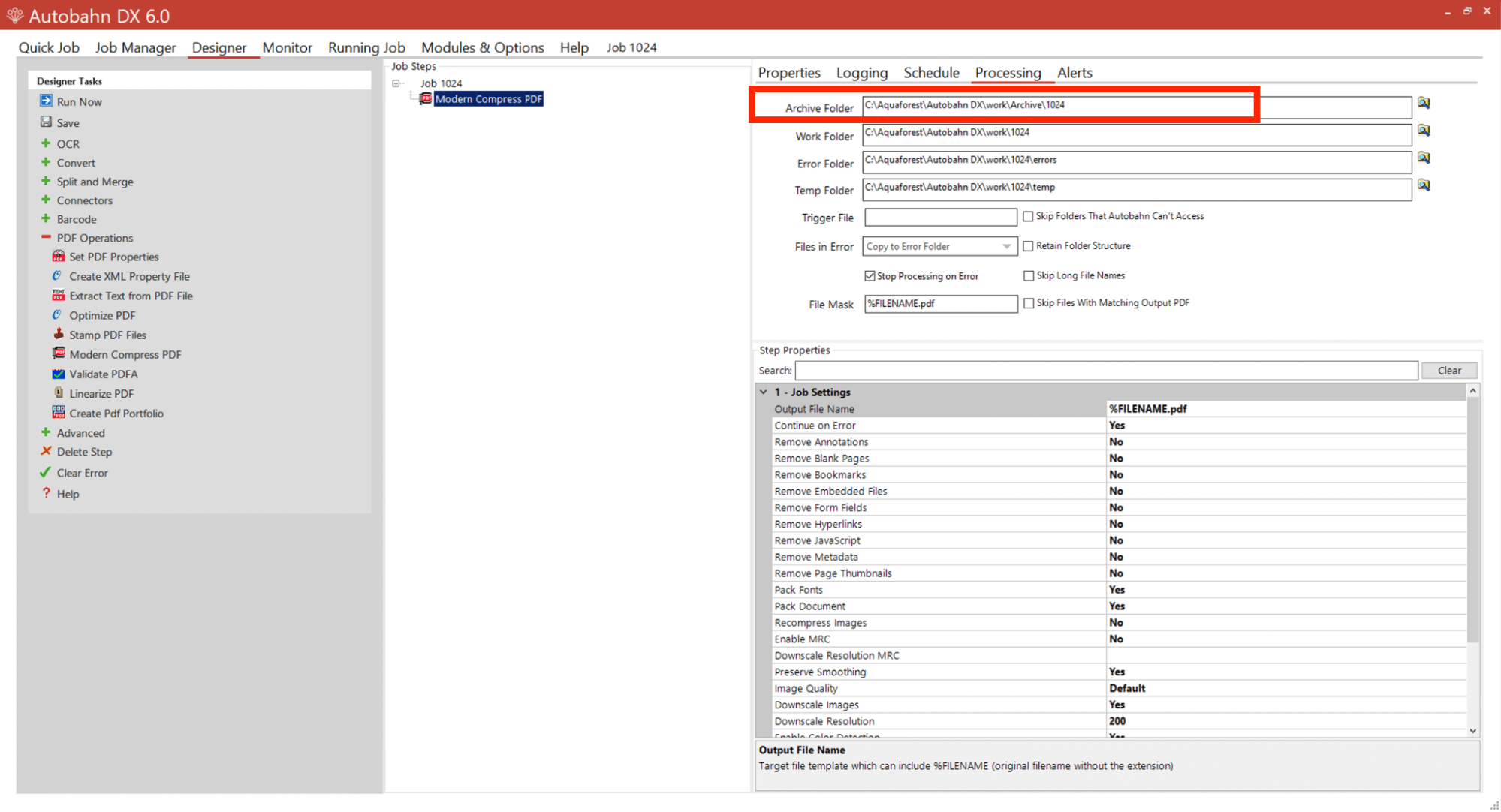
Task: Click the Linearize PDF icon
Action: coord(59,392)
